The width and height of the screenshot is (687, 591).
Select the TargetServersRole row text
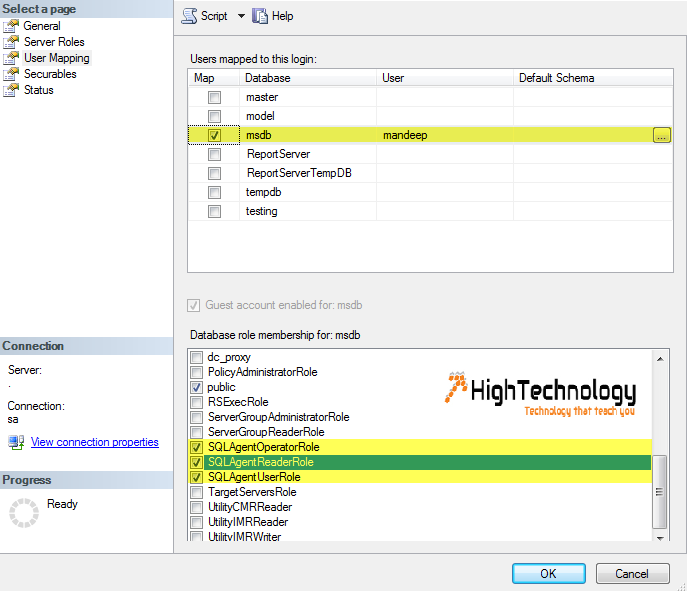point(252,492)
